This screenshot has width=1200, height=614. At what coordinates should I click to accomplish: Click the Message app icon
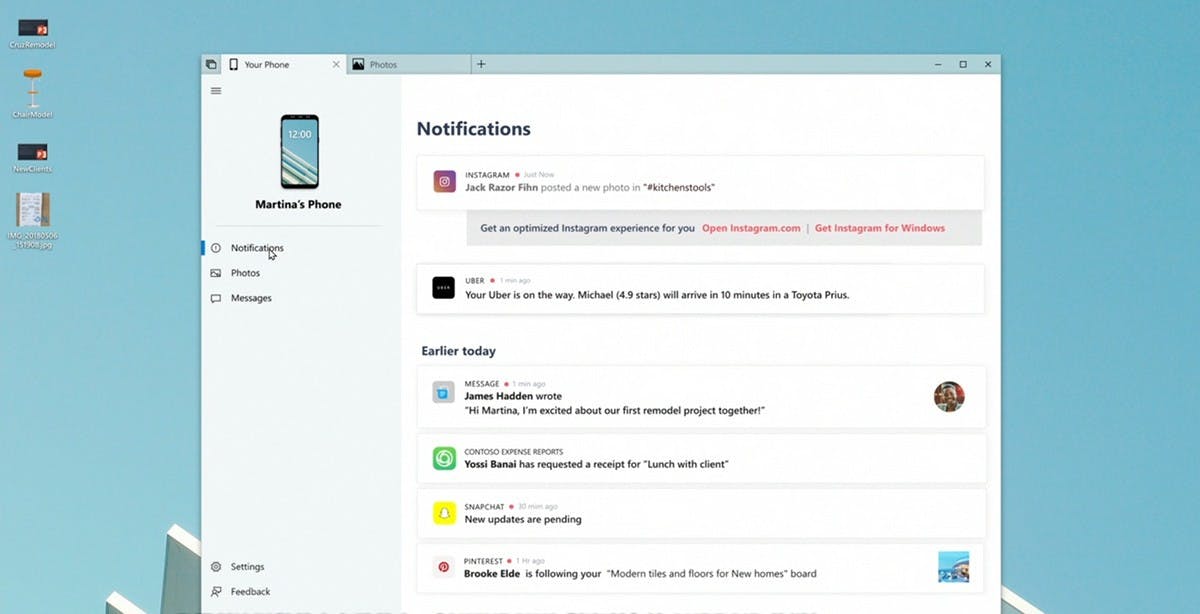[x=444, y=391]
